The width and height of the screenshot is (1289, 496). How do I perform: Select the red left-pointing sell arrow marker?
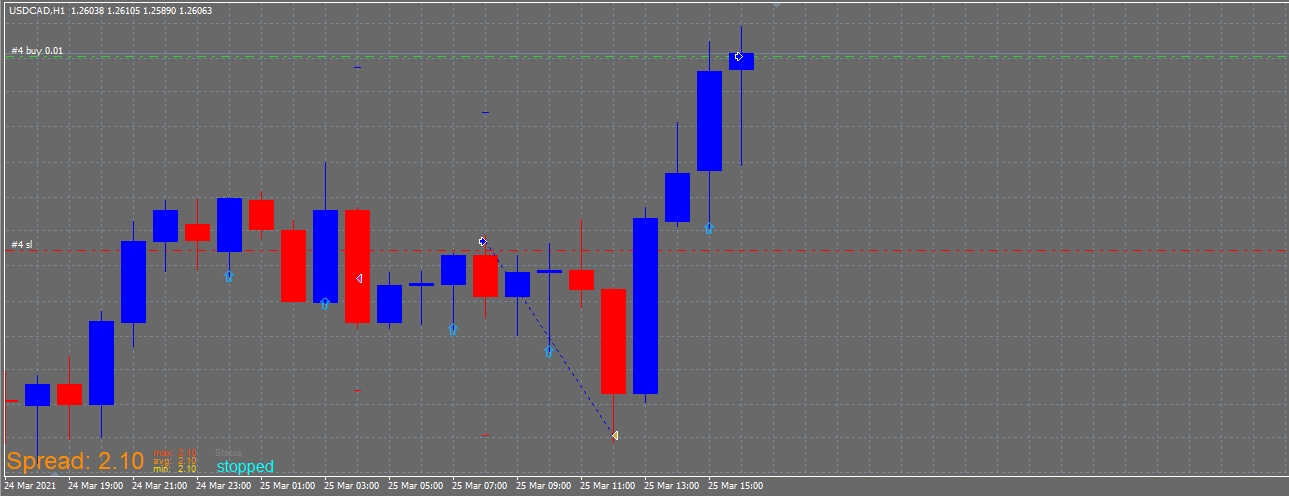[x=359, y=279]
